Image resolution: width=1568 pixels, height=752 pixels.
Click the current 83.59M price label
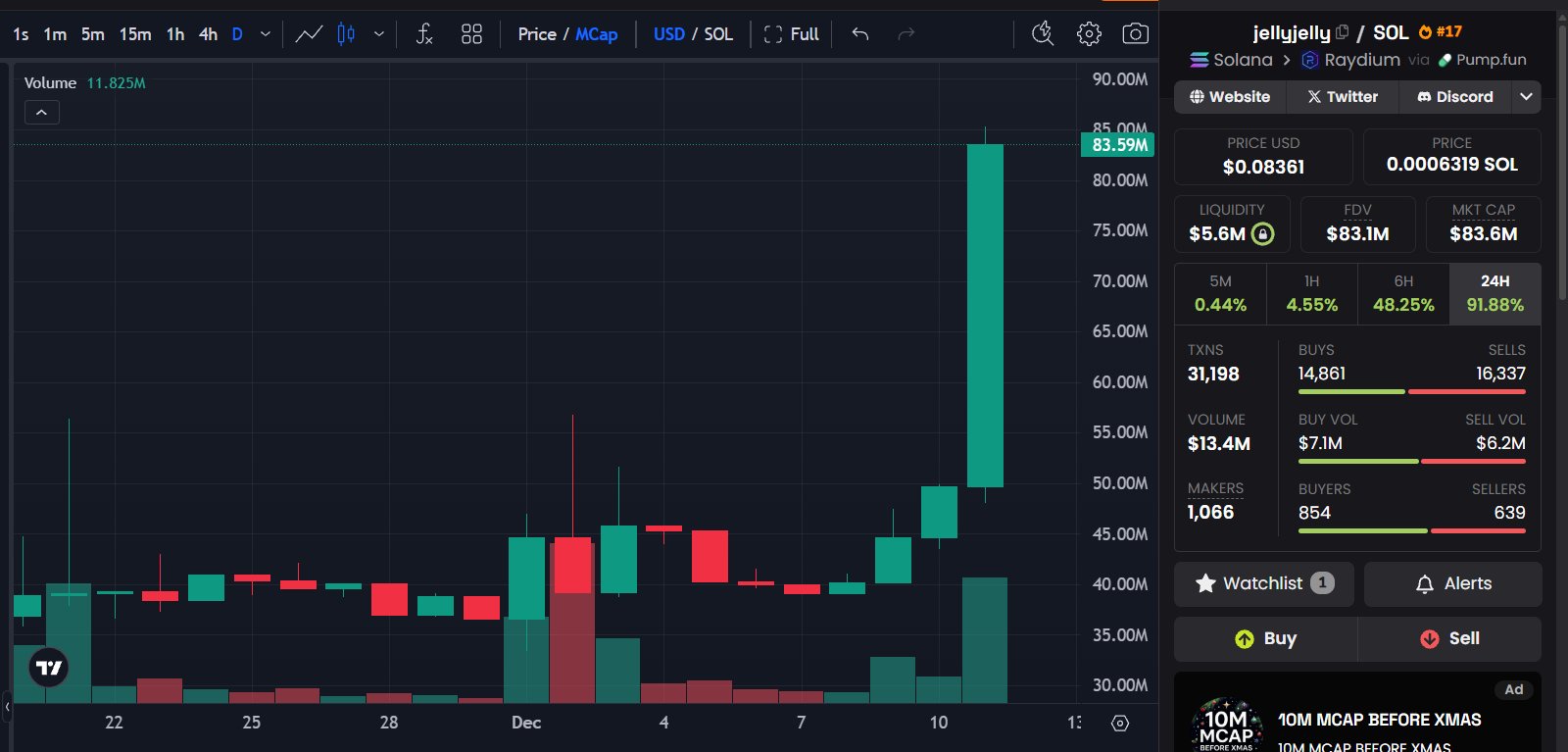(x=1117, y=145)
